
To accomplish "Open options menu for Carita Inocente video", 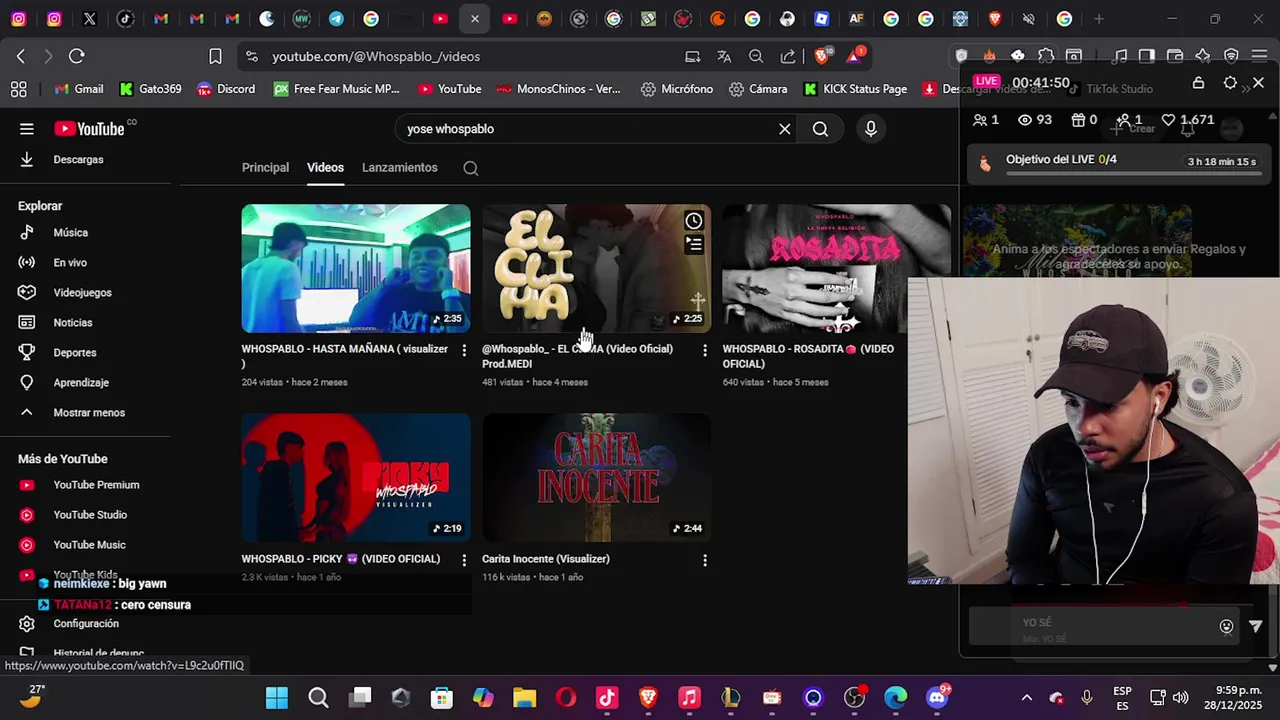I will tap(705, 560).
